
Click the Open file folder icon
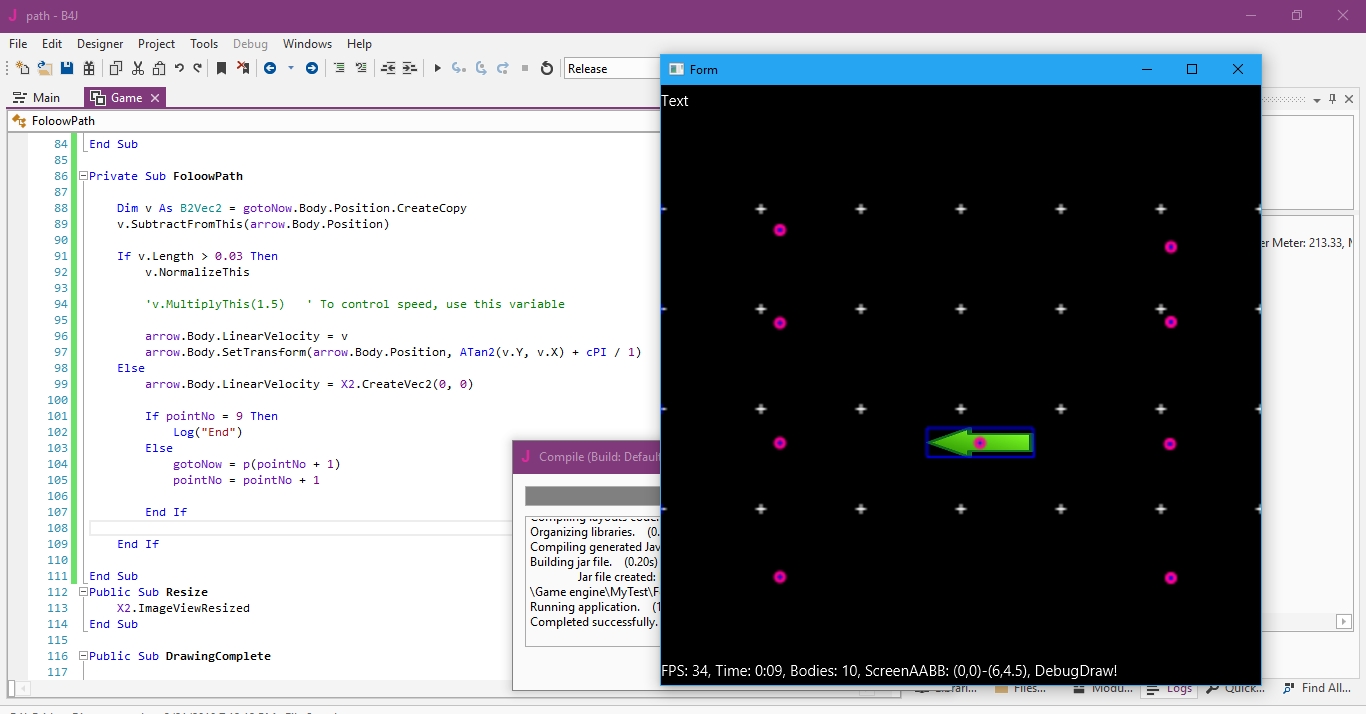pos(45,69)
